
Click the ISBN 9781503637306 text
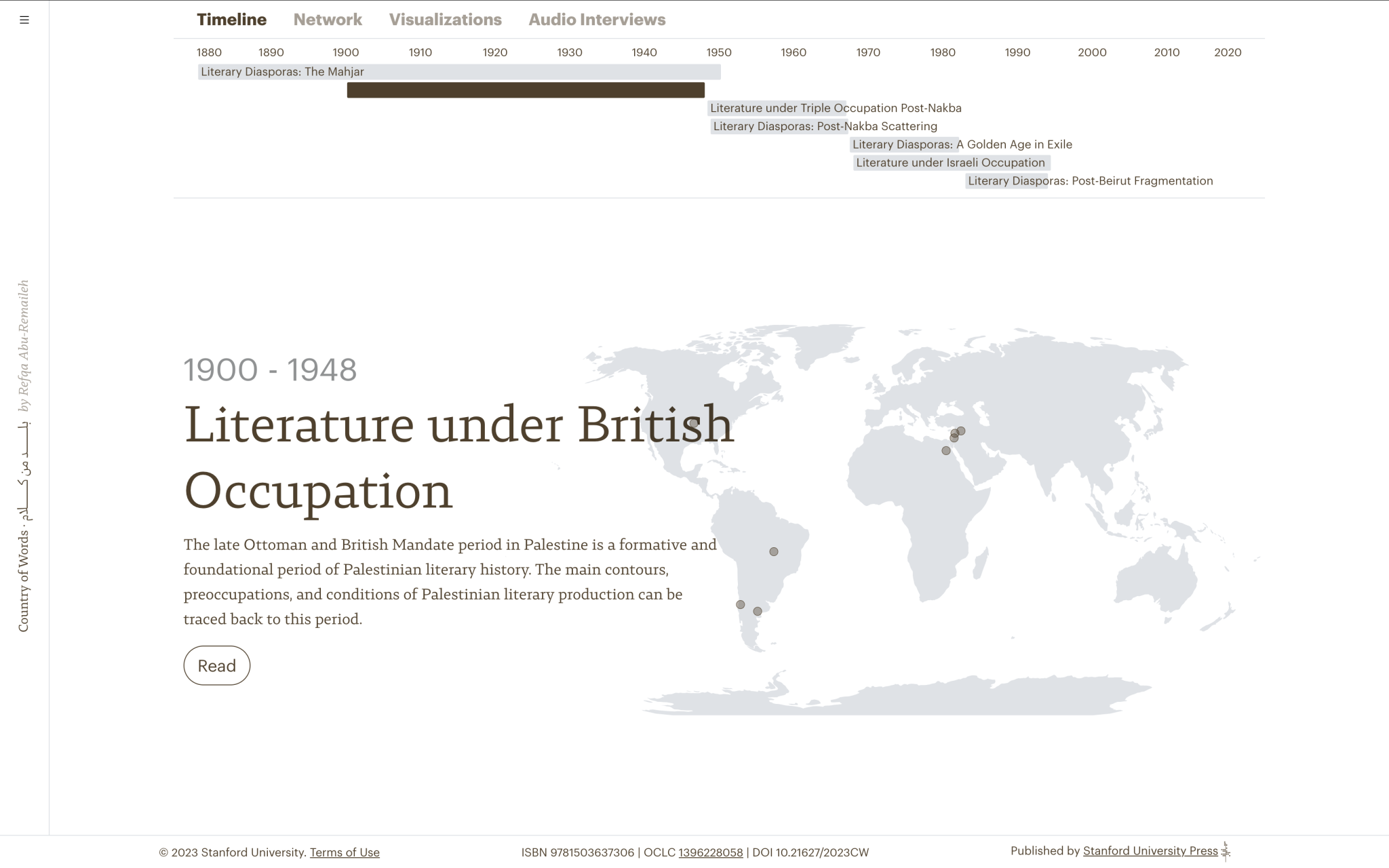[577, 852]
